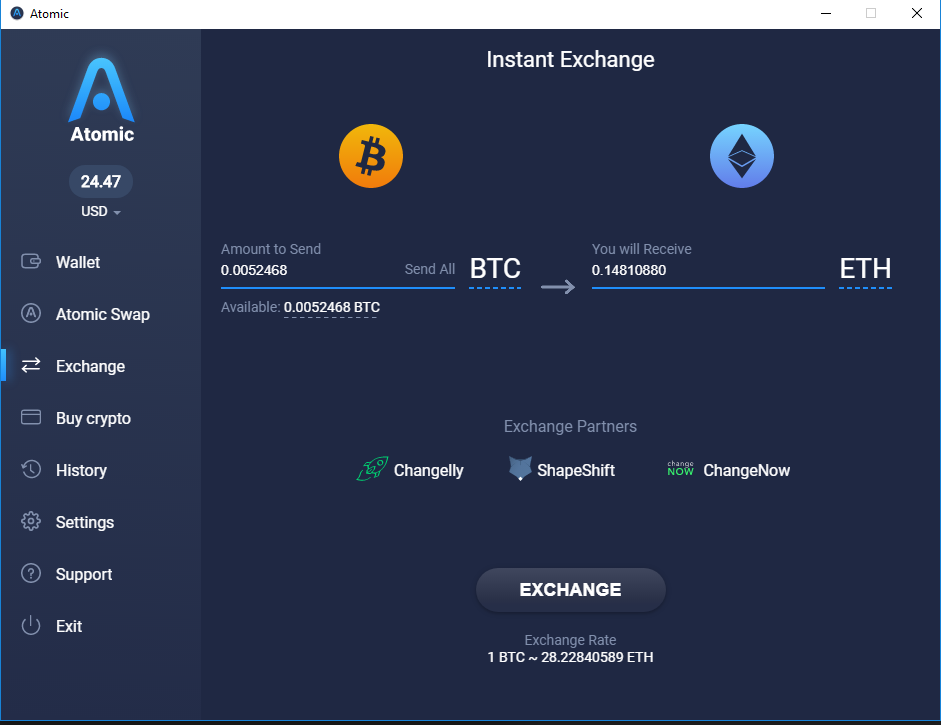The image size is (941, 725).
Task: Click the ChangeNow partner name
Action: coord(747,470)
